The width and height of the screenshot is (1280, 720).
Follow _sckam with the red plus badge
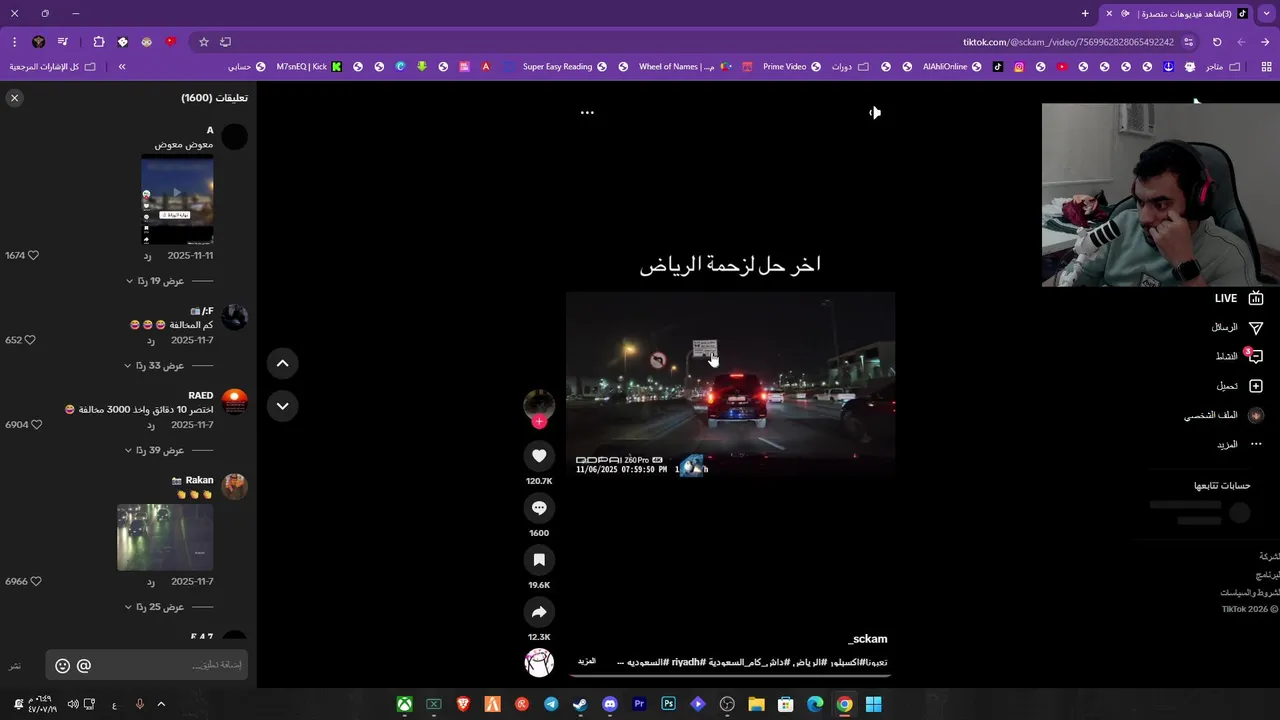tap(539, 422)
